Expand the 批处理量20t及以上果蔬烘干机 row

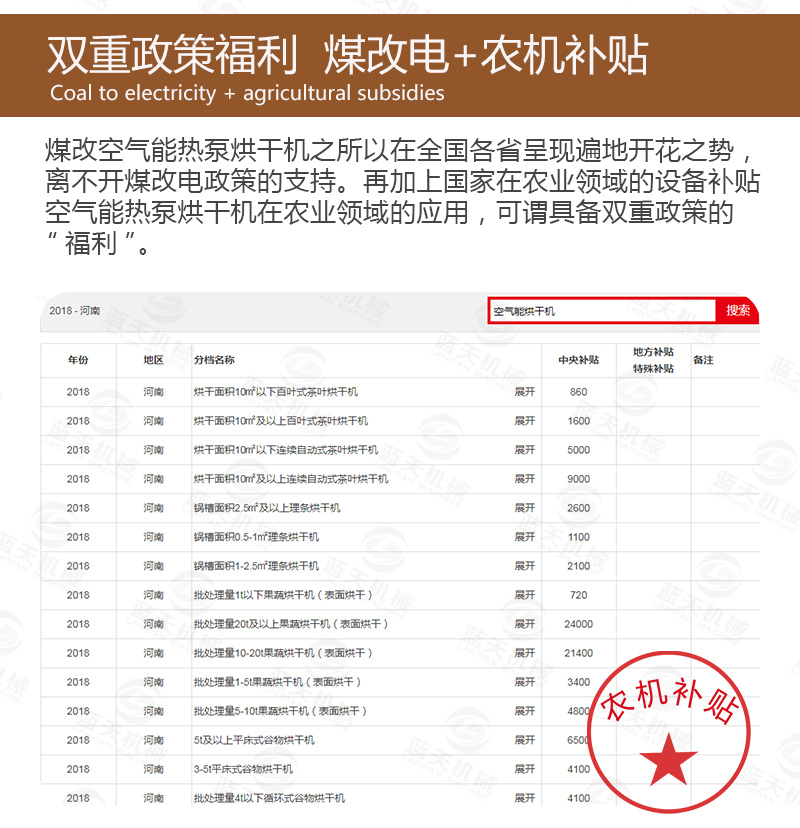point(523,625)
